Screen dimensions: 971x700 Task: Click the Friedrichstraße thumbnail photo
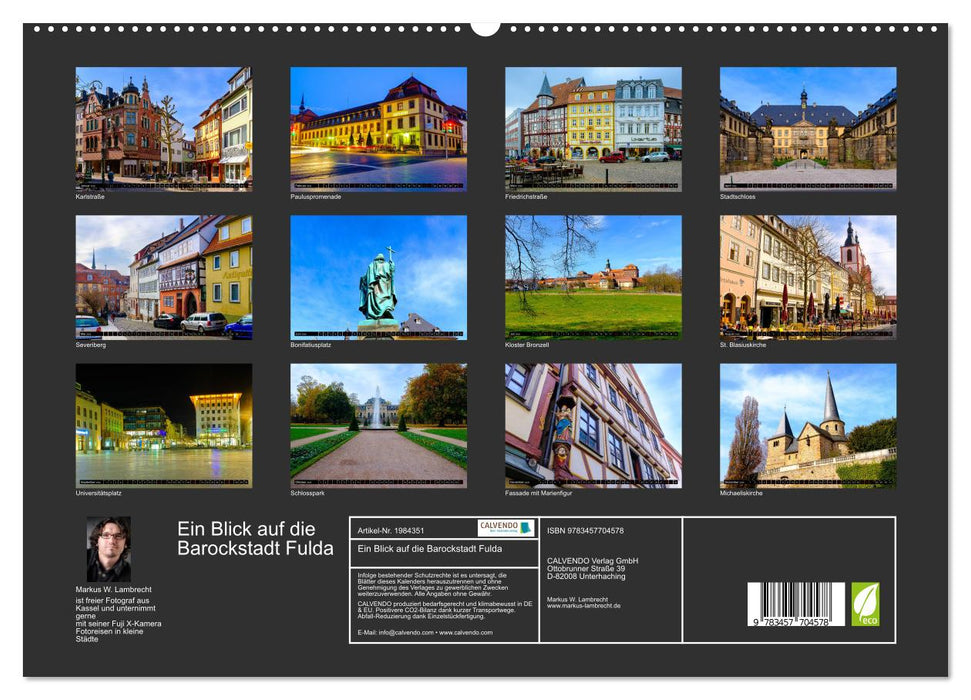point(592,126)
